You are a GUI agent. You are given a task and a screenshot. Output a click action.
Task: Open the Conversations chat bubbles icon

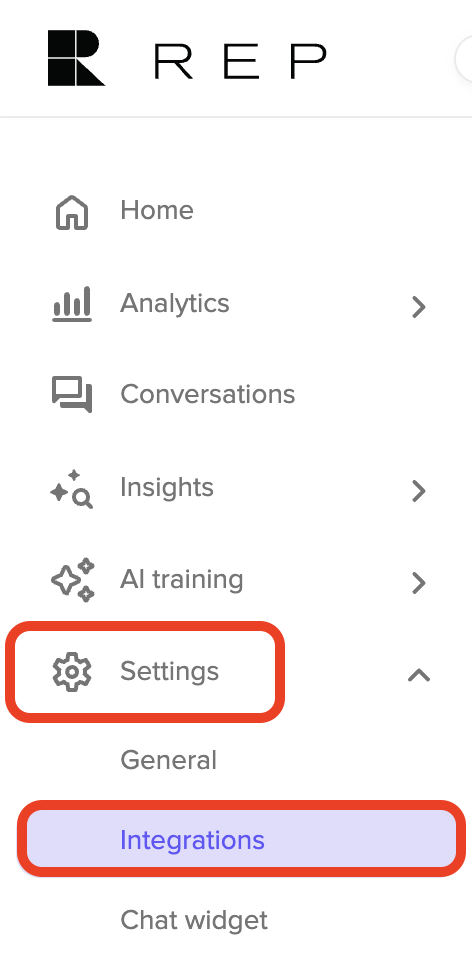pyautogui.click(x=72, y=395)
